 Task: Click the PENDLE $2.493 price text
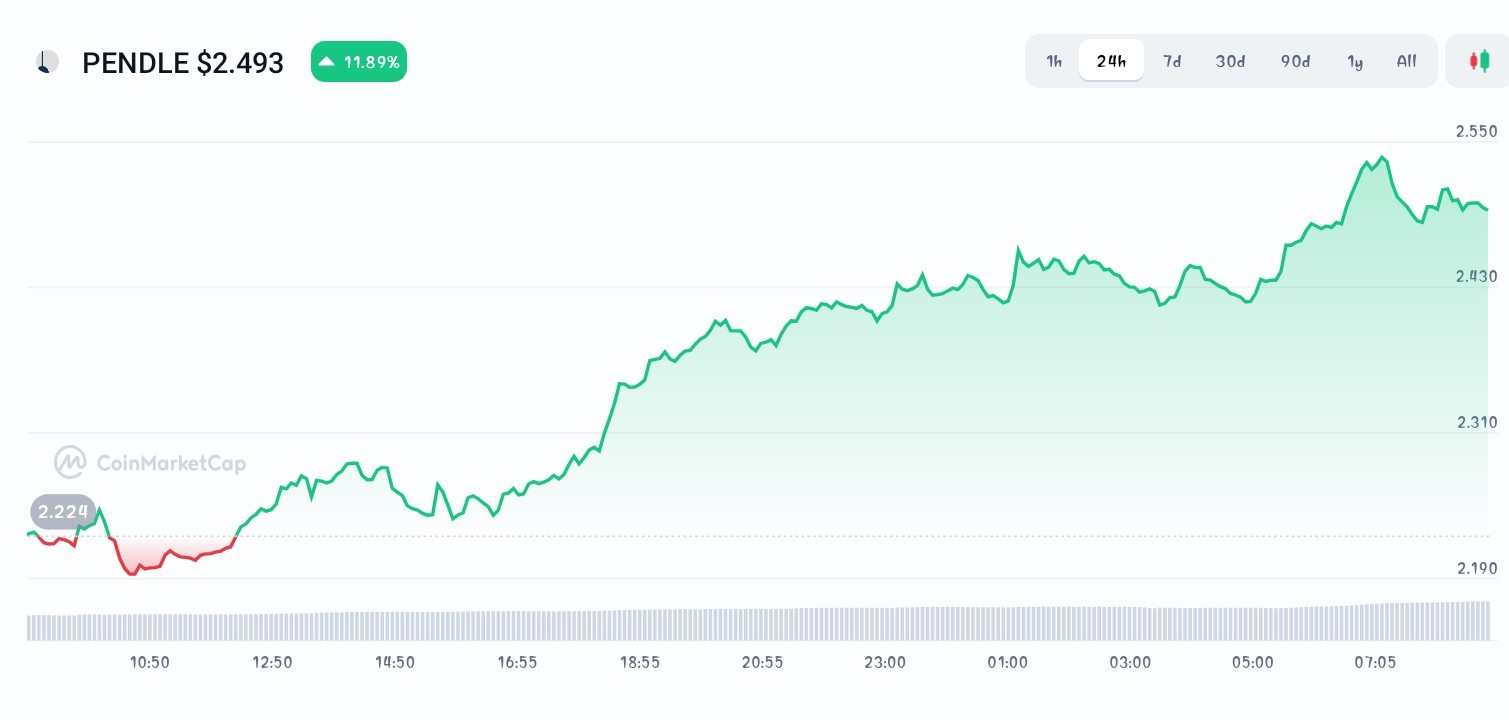183,62
